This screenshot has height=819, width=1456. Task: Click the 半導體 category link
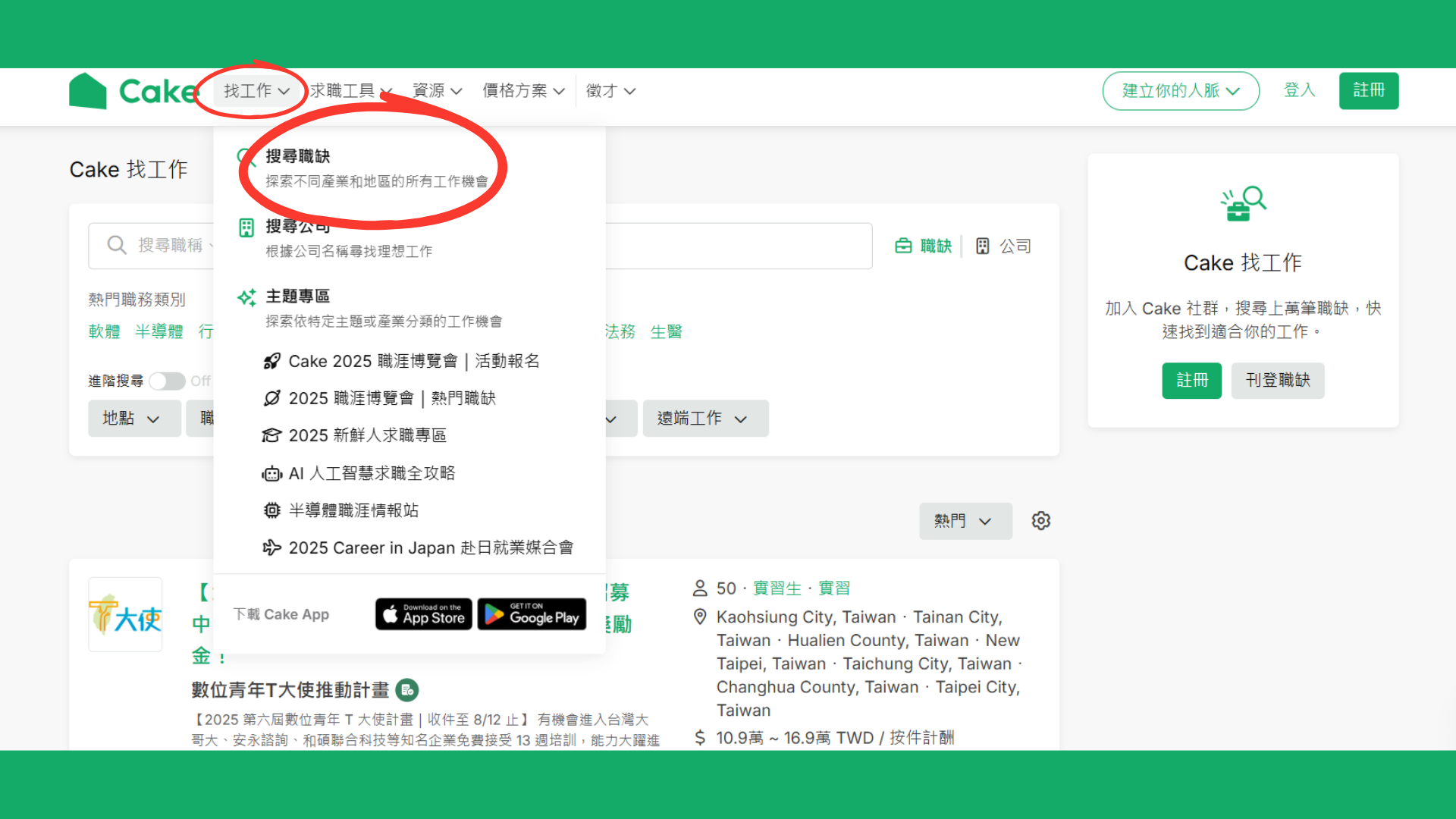[159, 331]
